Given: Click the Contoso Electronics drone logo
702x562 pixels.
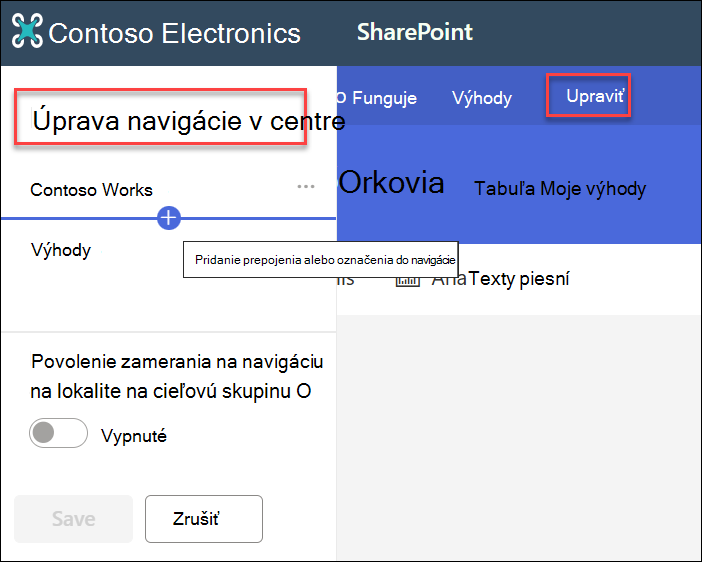Looking at the screenshot, I should (27, 30).
